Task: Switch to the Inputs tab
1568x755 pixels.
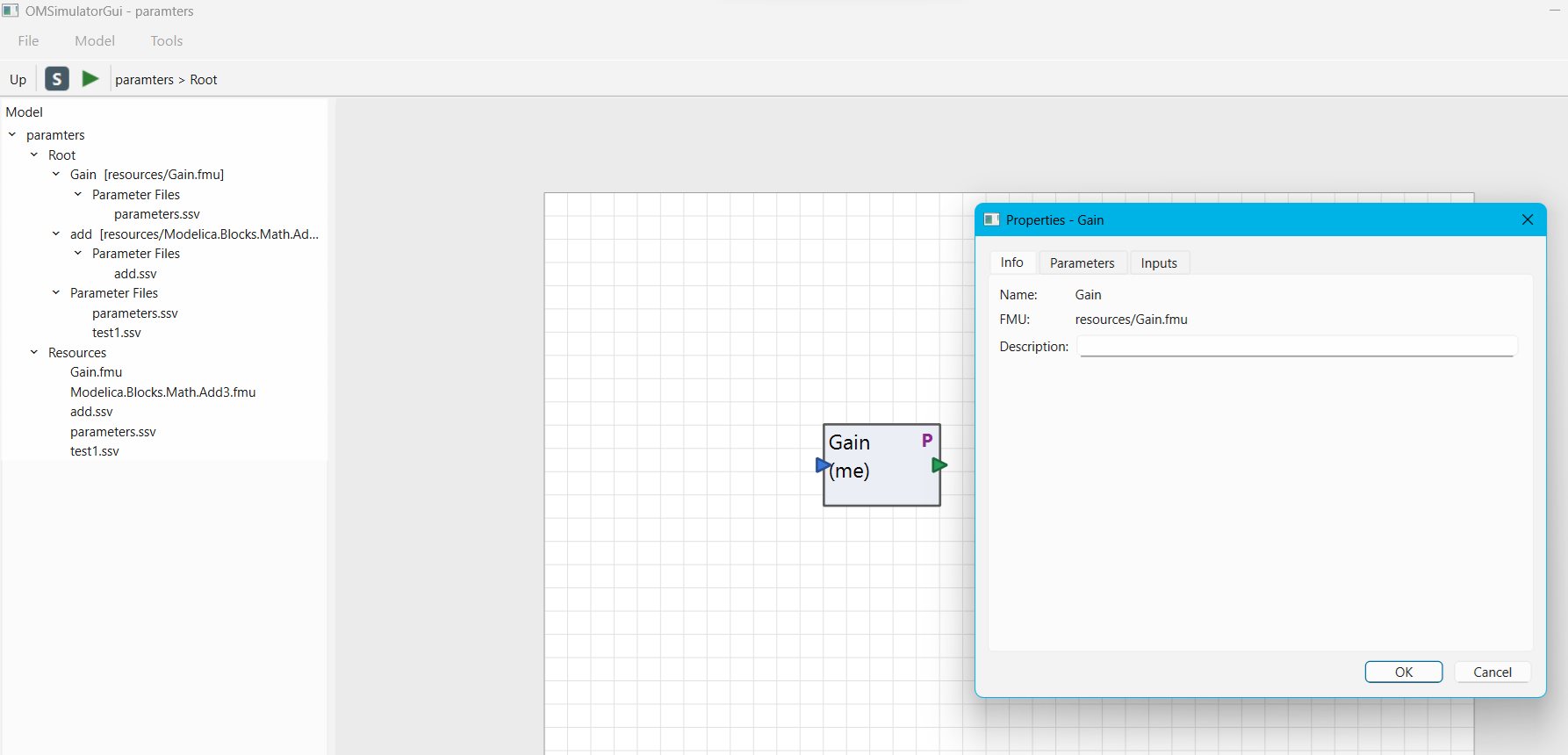Action: (1159, 262)
